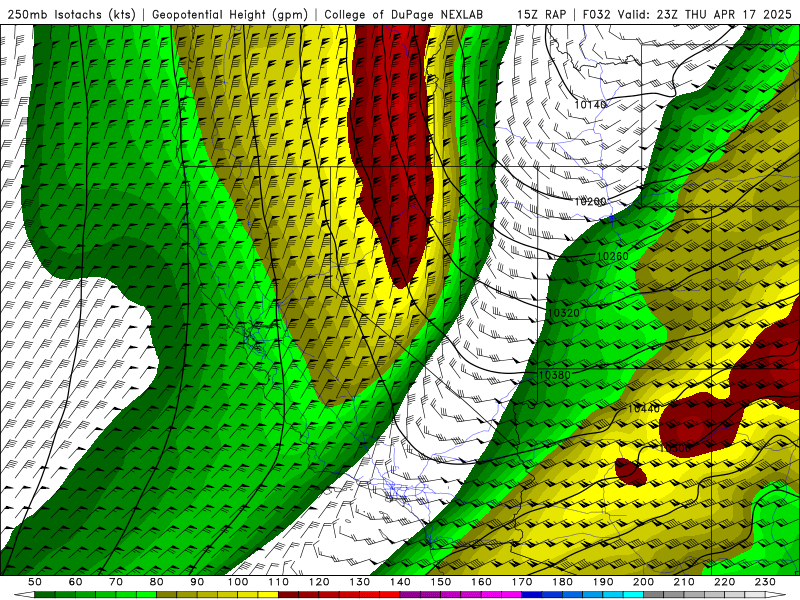Click the 170 value on the color scale
This screenshot has height=600, width=800.
pos(522,582)
